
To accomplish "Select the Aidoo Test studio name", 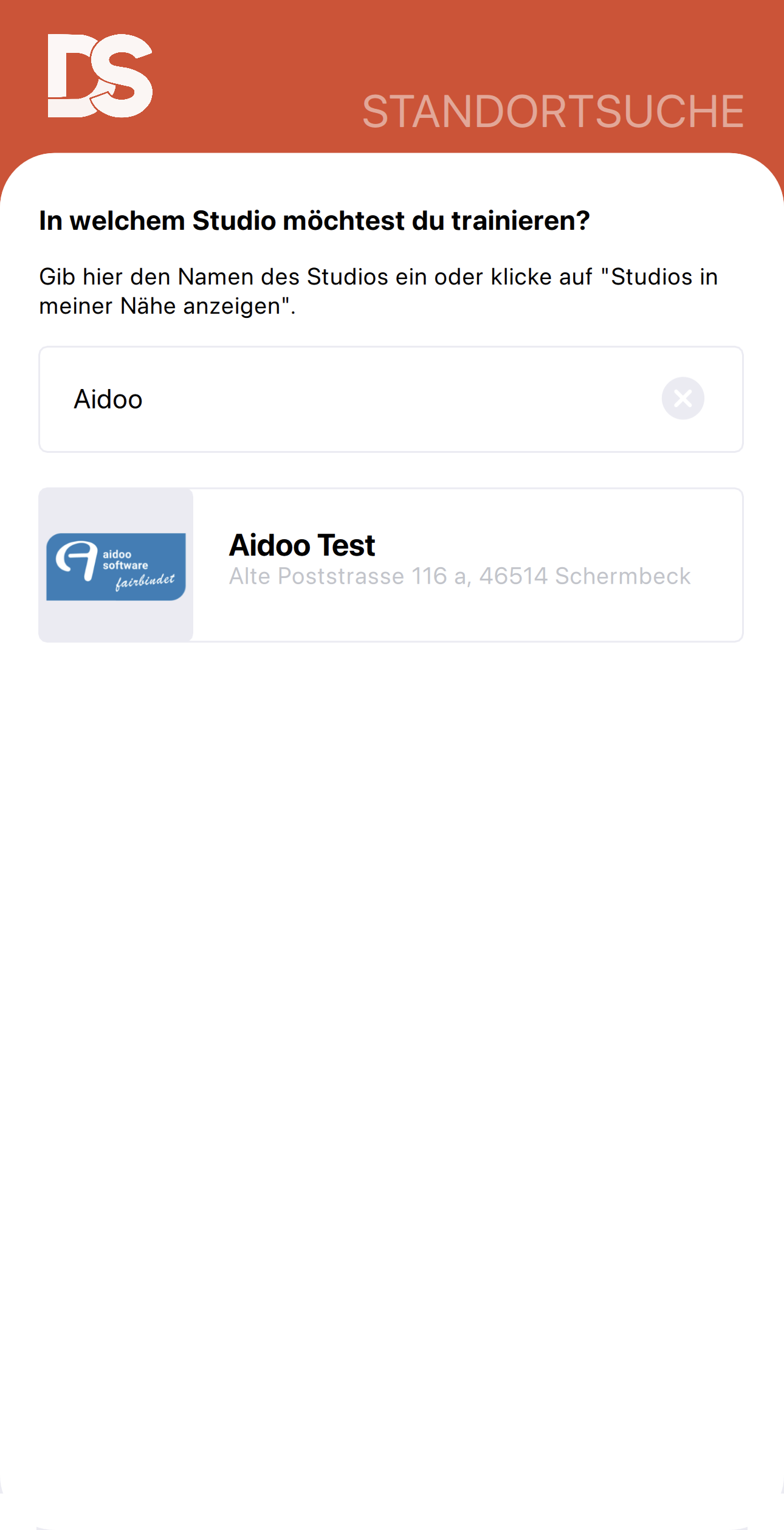I will tap(302, 545).
